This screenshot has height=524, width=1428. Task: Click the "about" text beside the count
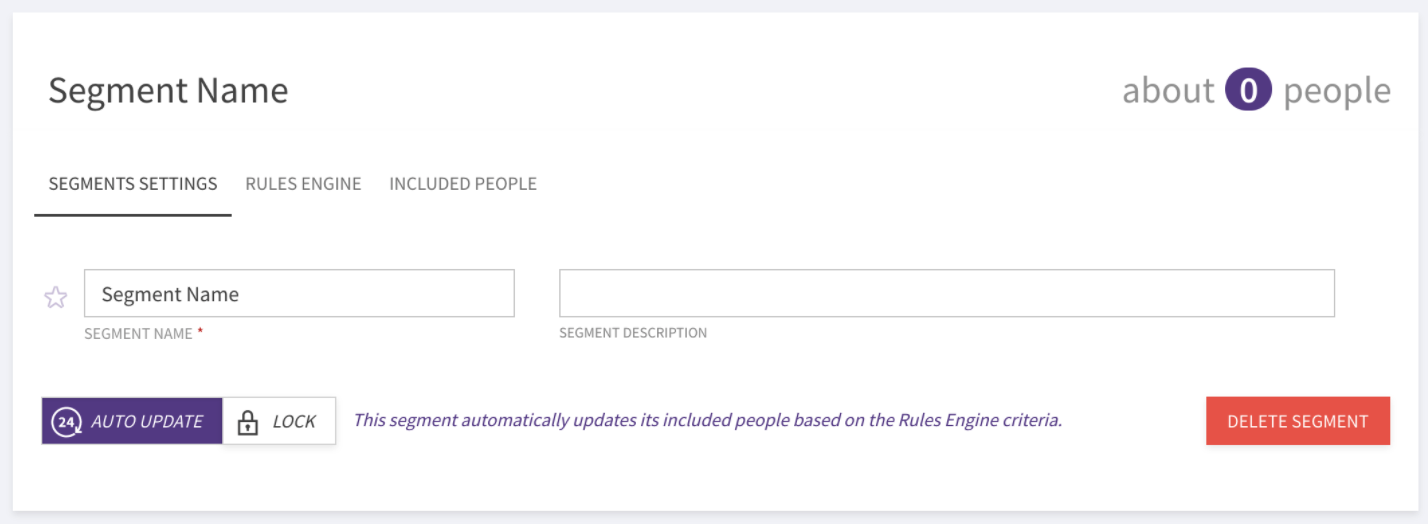(x=1168, y=91)
